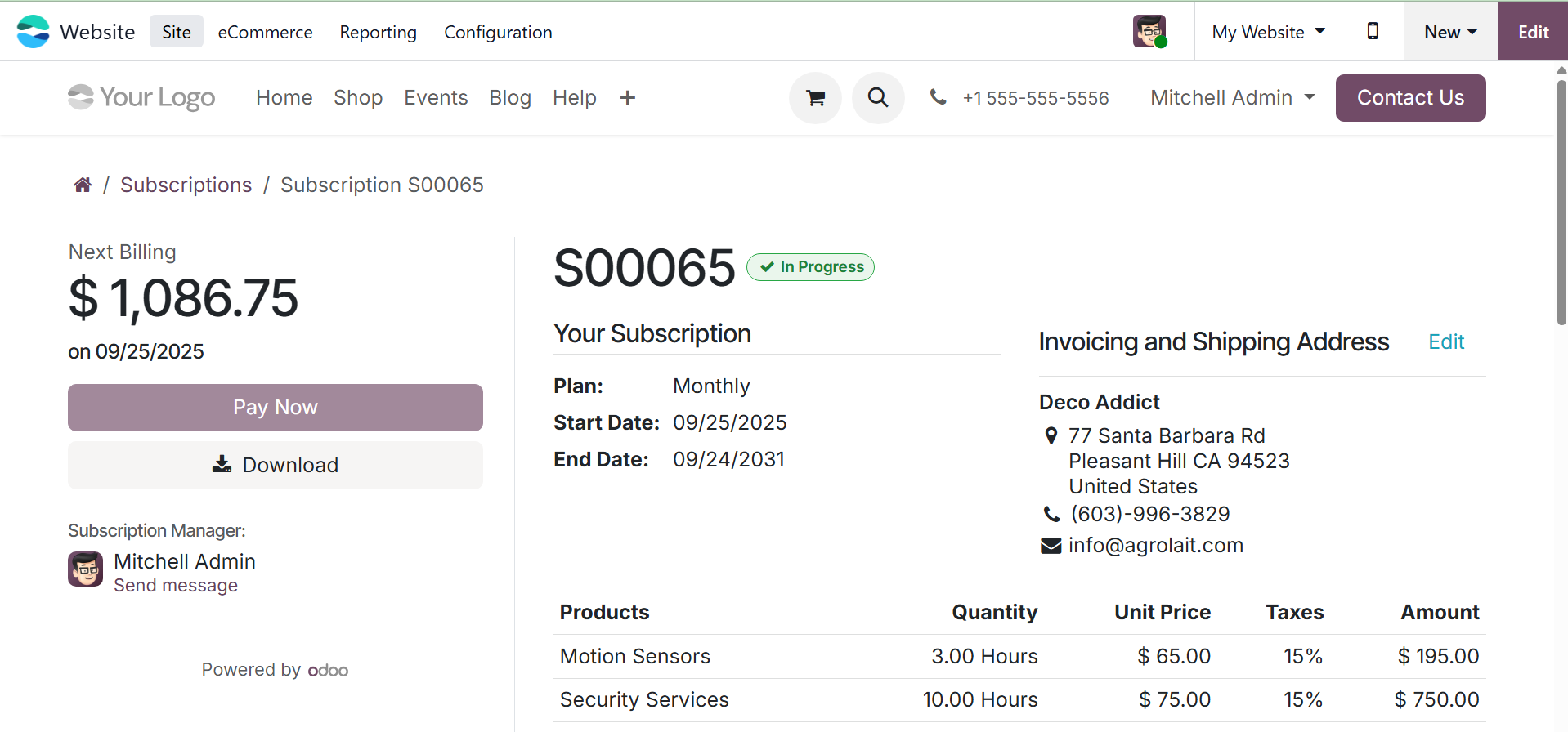Edit the invoicing and shipping address
Viewport: 1568px width, 732px height.
pos(1445,341)
